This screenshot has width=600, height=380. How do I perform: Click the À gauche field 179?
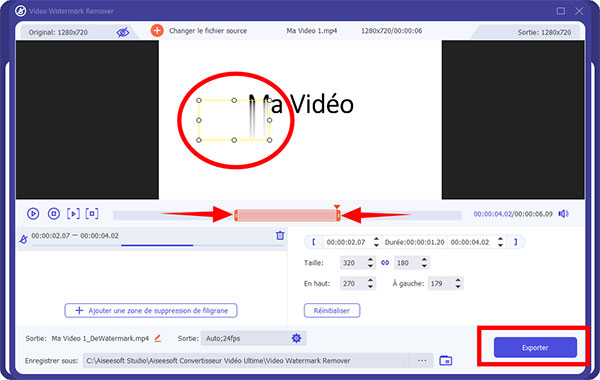pos(440,284)
